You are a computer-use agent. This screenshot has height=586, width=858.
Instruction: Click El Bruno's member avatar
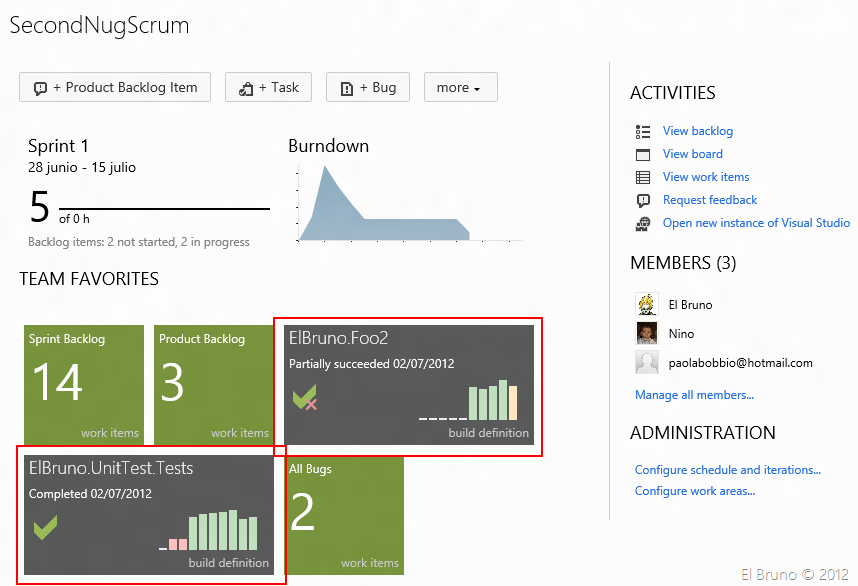point(647,304)
